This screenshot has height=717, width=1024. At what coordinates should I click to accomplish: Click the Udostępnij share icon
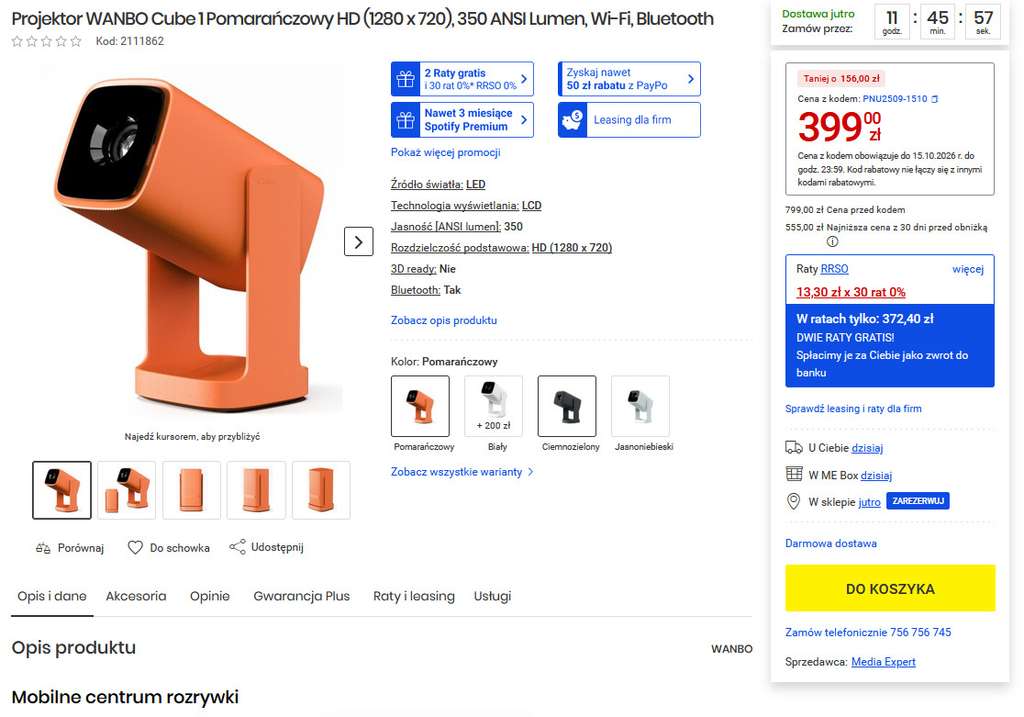(x=238, y=547)
